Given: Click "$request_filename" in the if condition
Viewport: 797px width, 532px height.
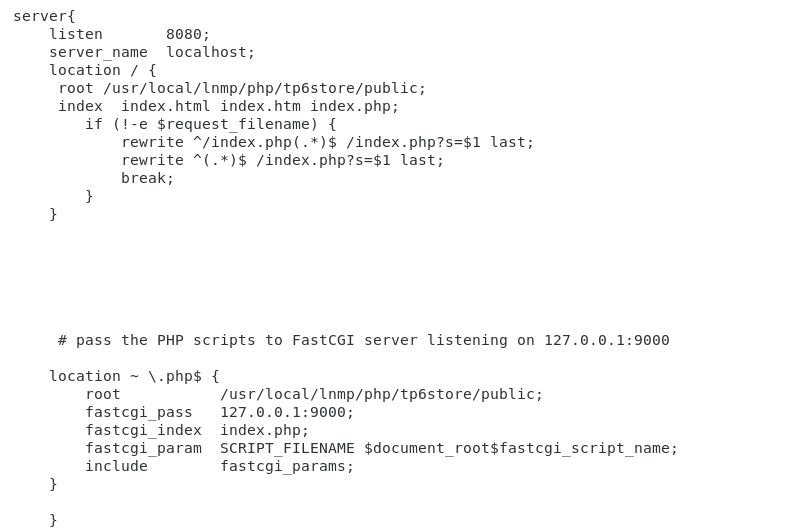Looking at the screenshot, I should point(233,124).
